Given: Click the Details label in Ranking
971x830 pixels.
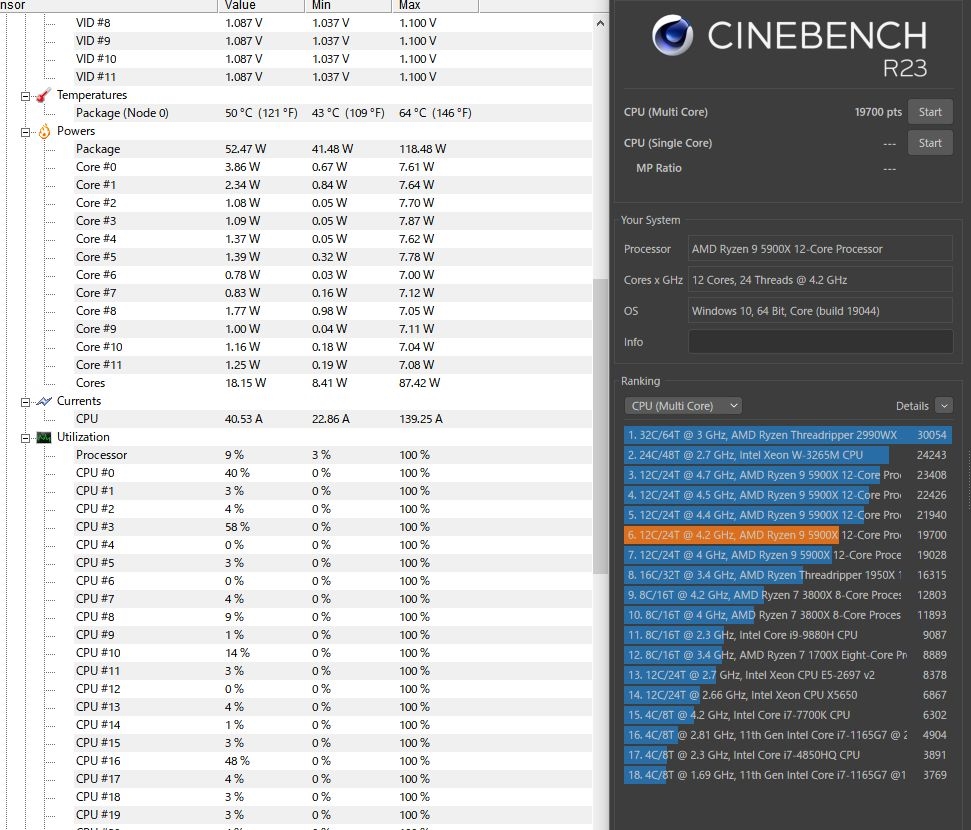Looking at the screenshot, I should 912,406.
